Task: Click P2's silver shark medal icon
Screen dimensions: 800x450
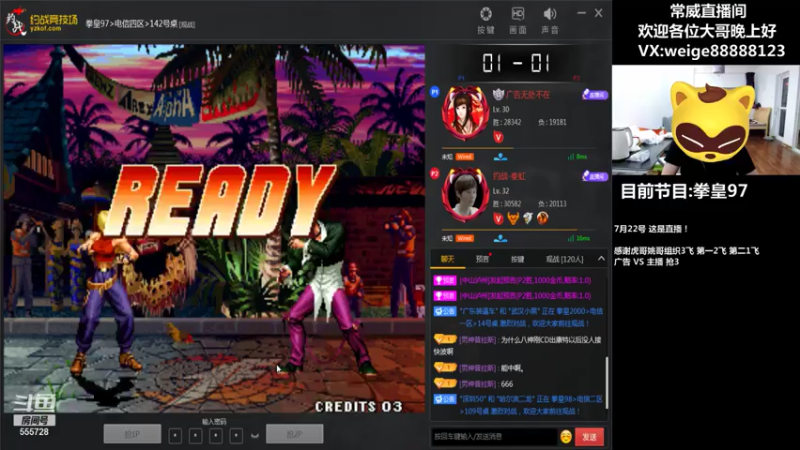Action: pyautogui.click(x=528, y=218)
